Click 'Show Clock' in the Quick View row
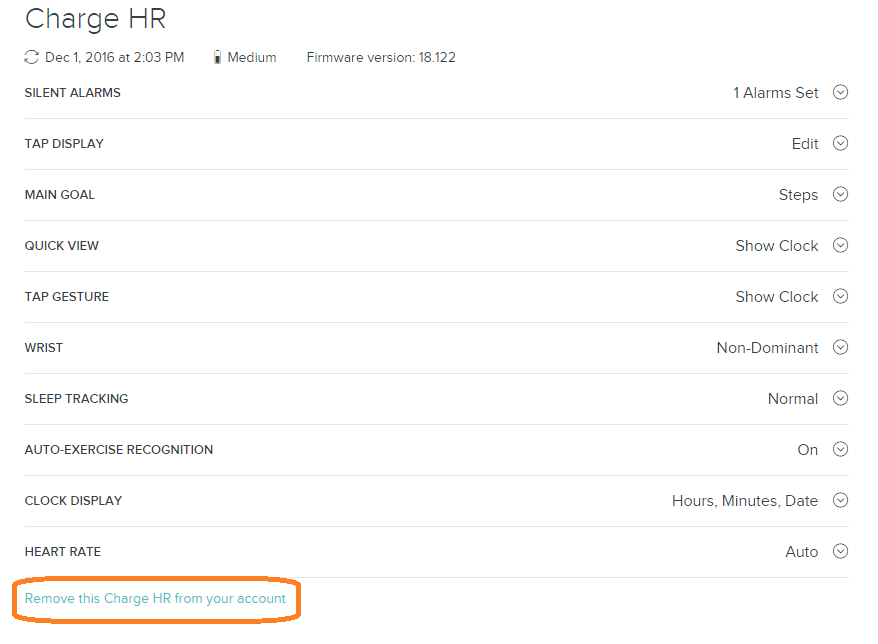 (777, 246)
